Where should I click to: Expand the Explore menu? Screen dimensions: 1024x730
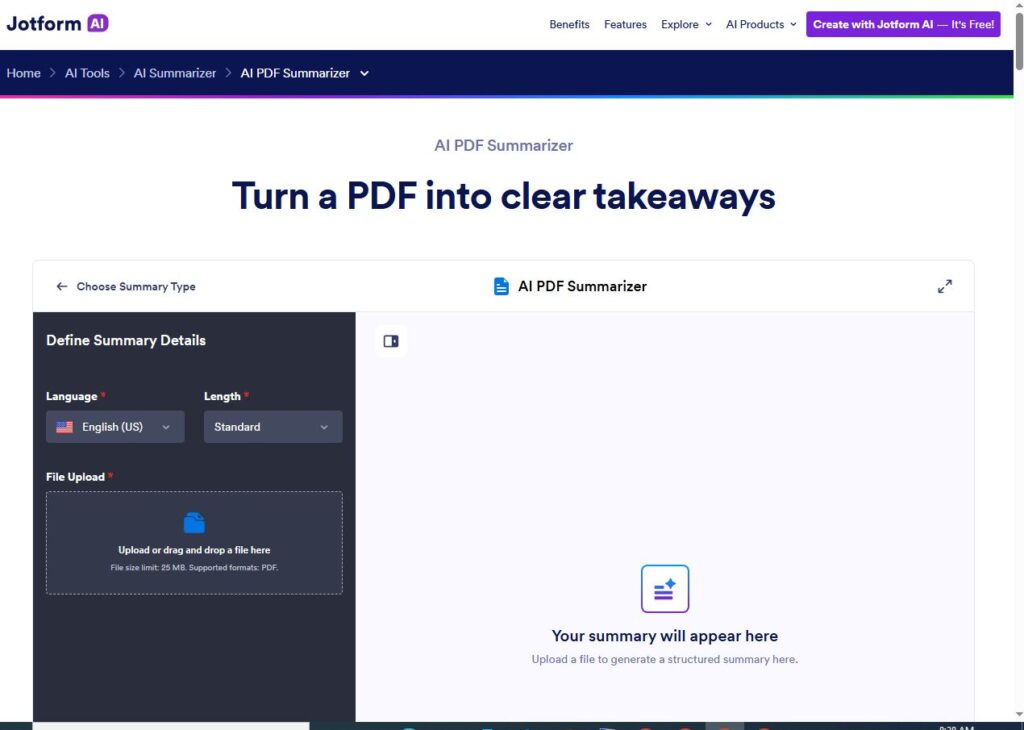[686, 24]
